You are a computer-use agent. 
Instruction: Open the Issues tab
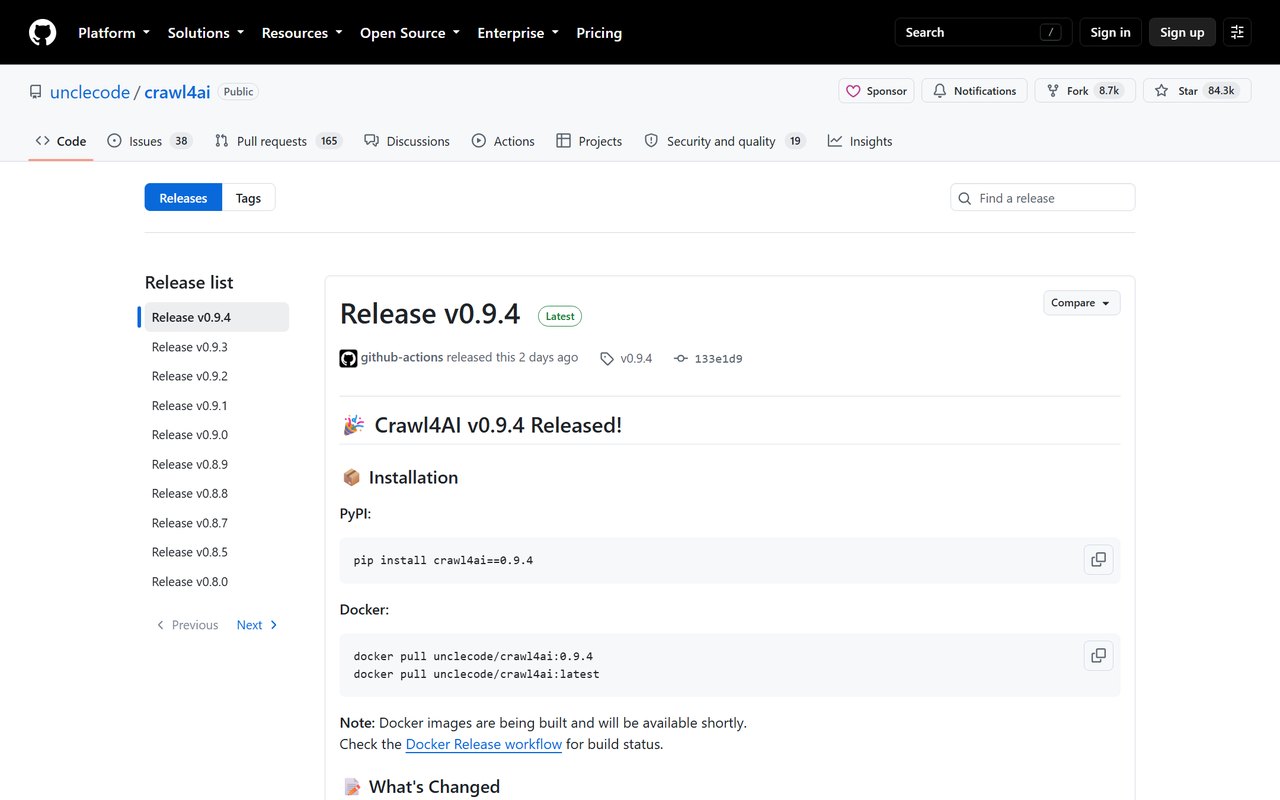coord(149,141)
